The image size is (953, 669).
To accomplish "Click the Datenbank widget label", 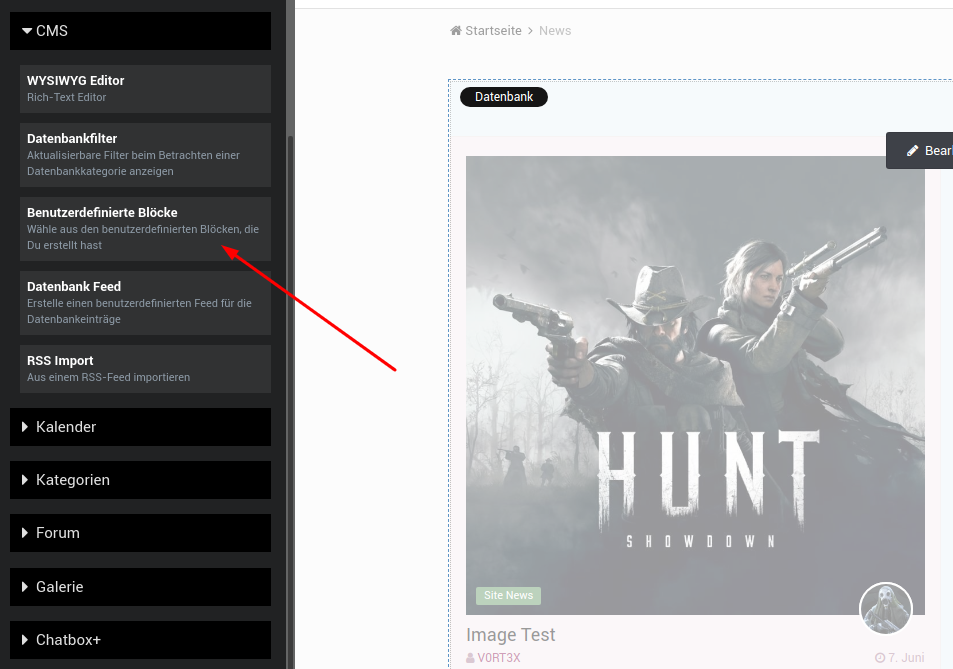I will (x=504, y=97).
